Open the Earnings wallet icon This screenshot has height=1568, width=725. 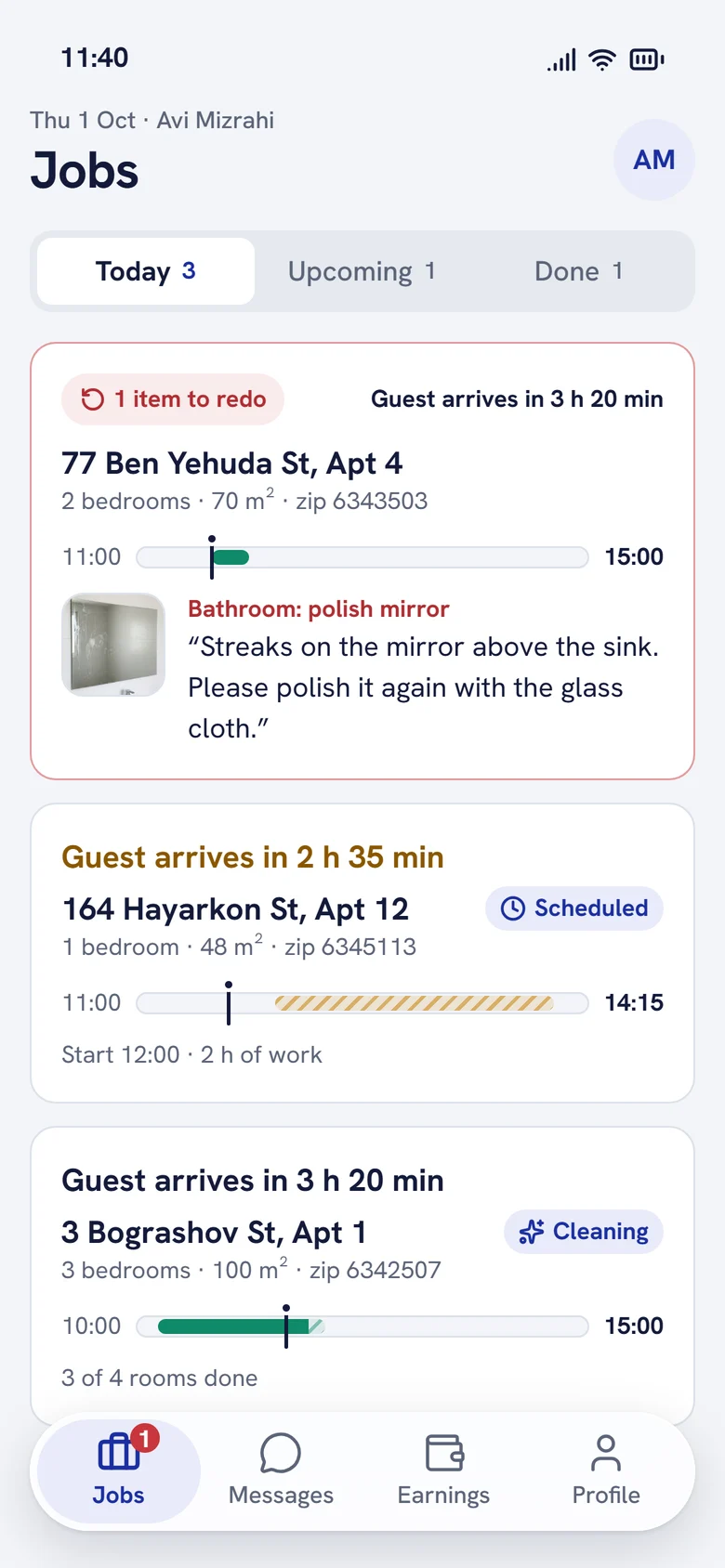click(x=444, y=1453)
